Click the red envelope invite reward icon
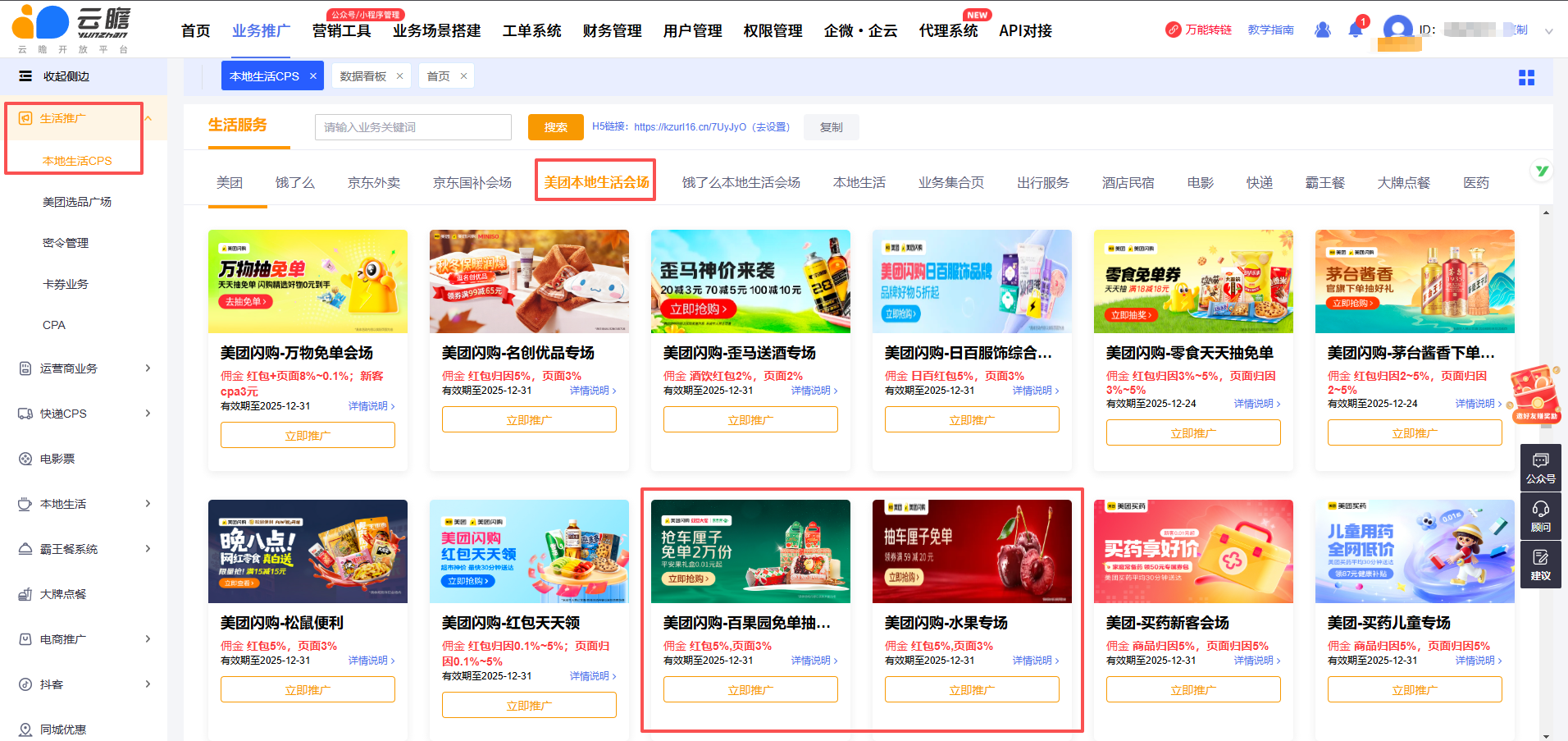1568x741 pixels. pos(1535,394)
